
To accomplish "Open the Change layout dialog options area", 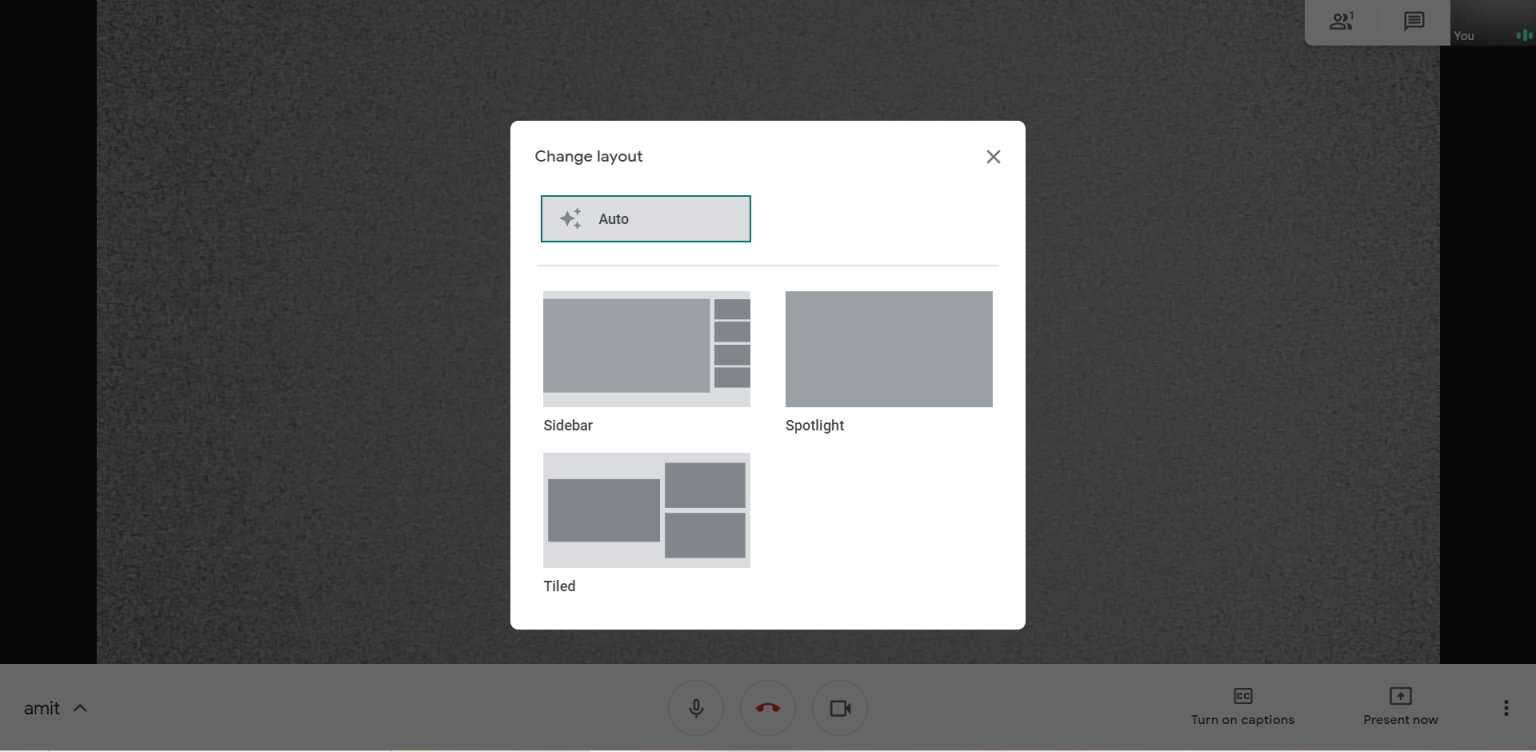I will click(x=767, y=375).
